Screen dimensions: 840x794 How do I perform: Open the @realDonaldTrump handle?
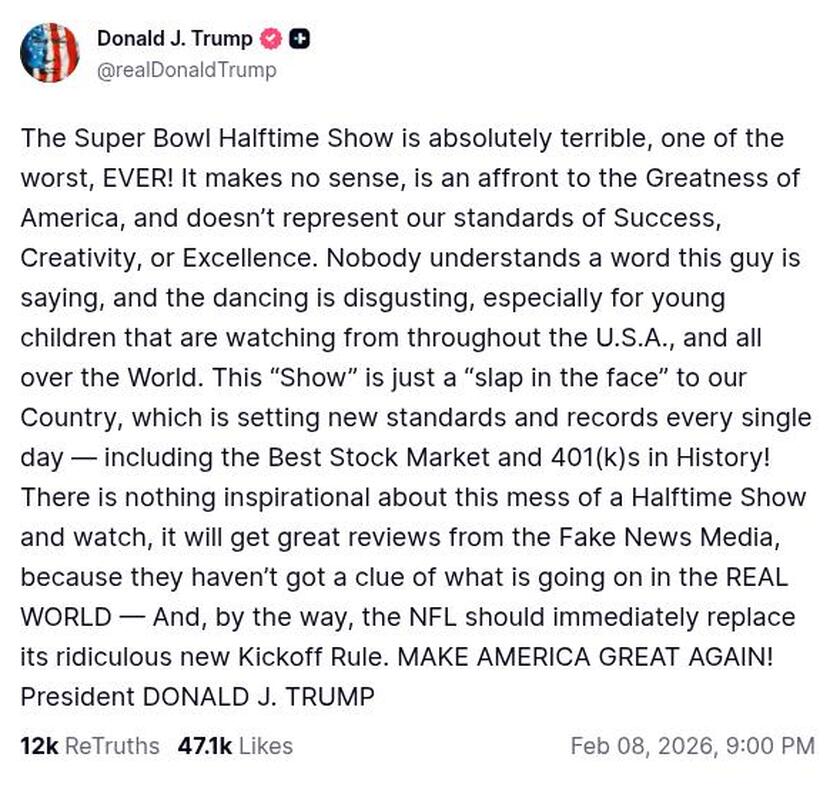183,71
